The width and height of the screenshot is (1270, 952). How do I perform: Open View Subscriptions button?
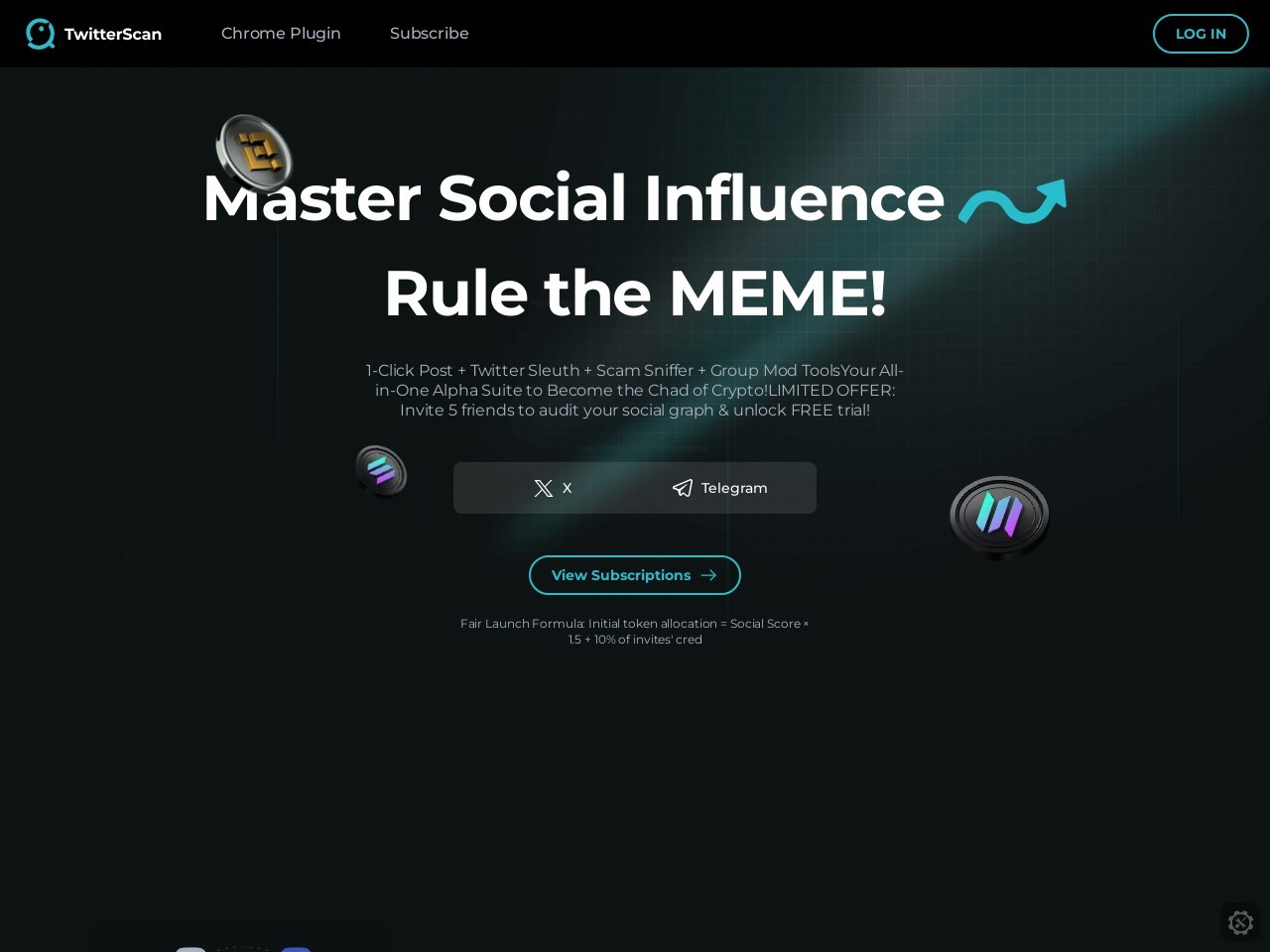635,575
